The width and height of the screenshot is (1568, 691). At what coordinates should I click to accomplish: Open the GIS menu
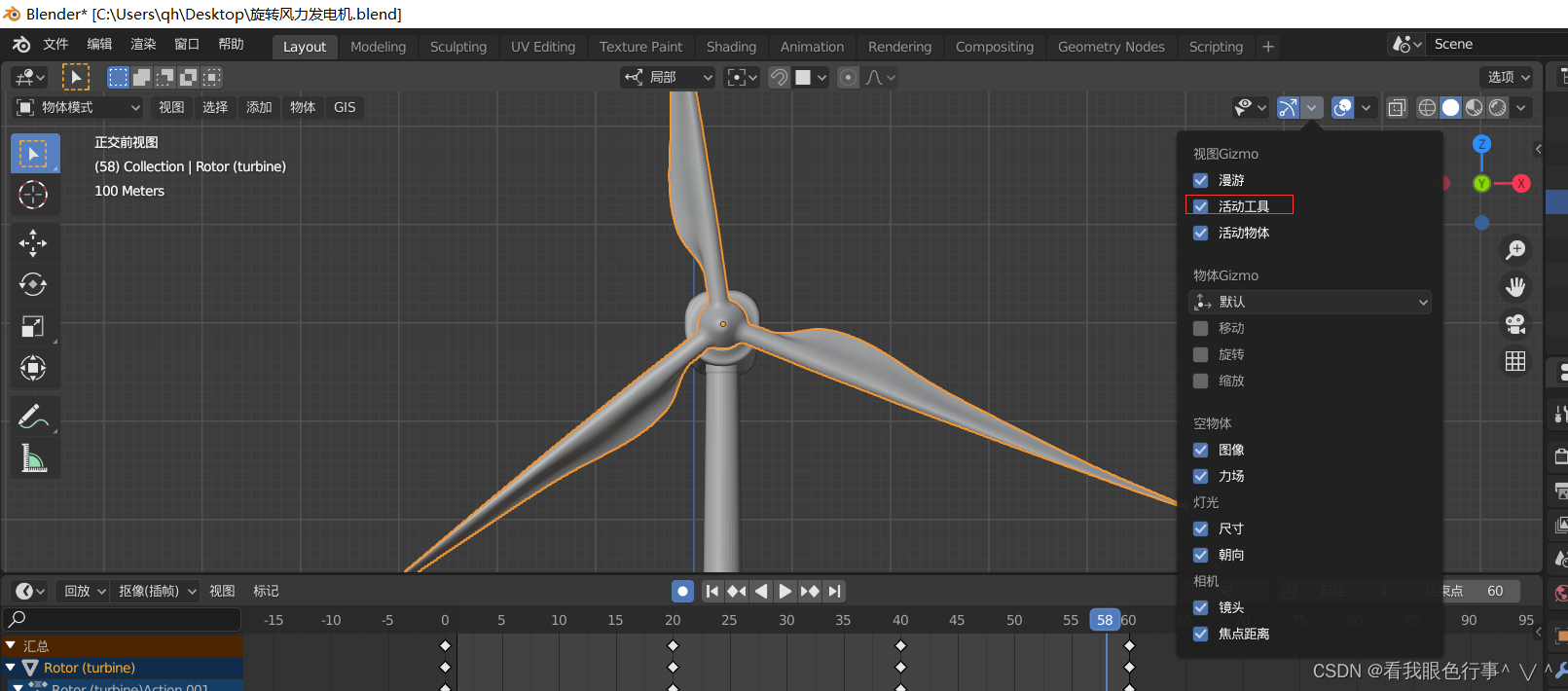(345, 107)
